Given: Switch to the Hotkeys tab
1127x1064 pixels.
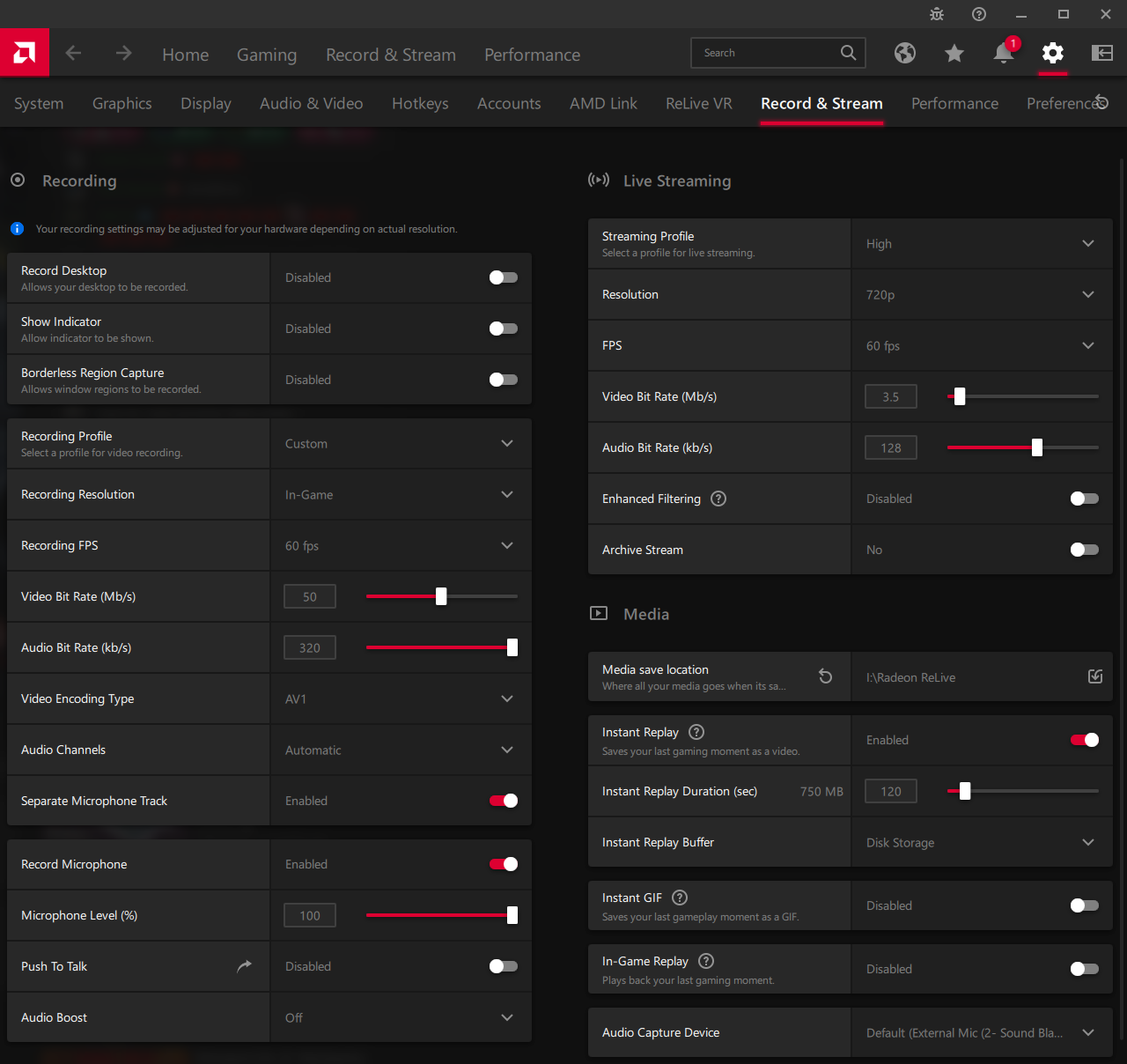Looking at the screenshot, I should point(420,104).
